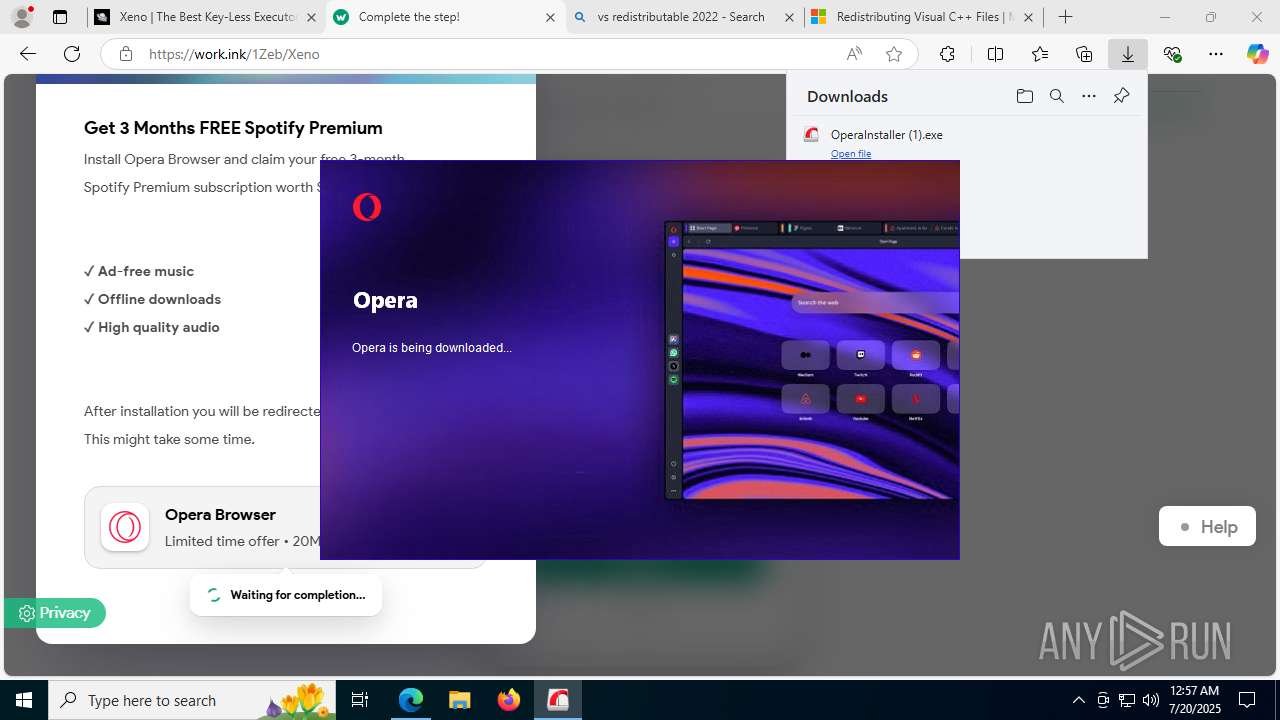Add page to favorites star icon
Image resolution: width=1280 pixels, height=720 pixels.
pos(894,54)
